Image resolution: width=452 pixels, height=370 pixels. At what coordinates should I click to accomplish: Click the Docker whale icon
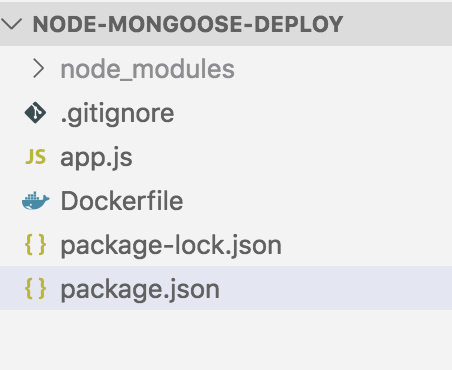click(36, 201)
